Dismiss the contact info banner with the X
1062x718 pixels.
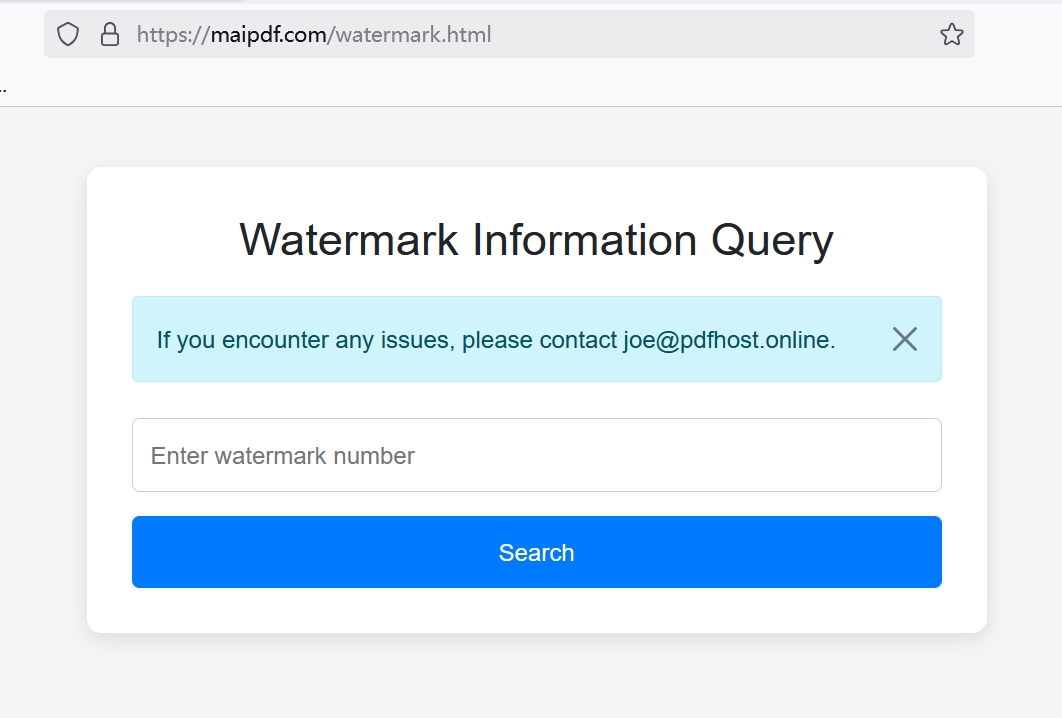(x=904, y=339)
